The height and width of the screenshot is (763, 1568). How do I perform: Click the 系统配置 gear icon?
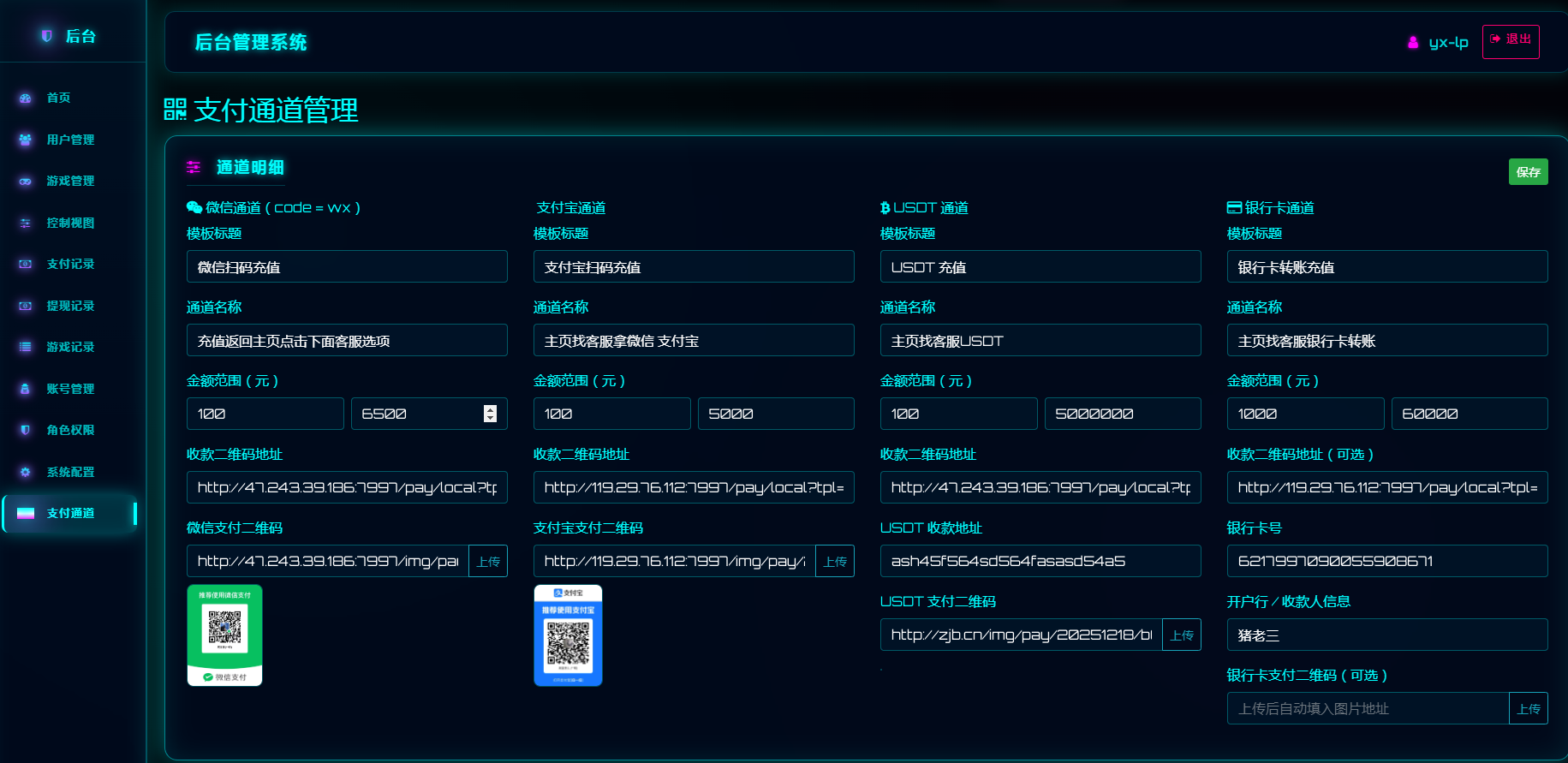[26, 472]
